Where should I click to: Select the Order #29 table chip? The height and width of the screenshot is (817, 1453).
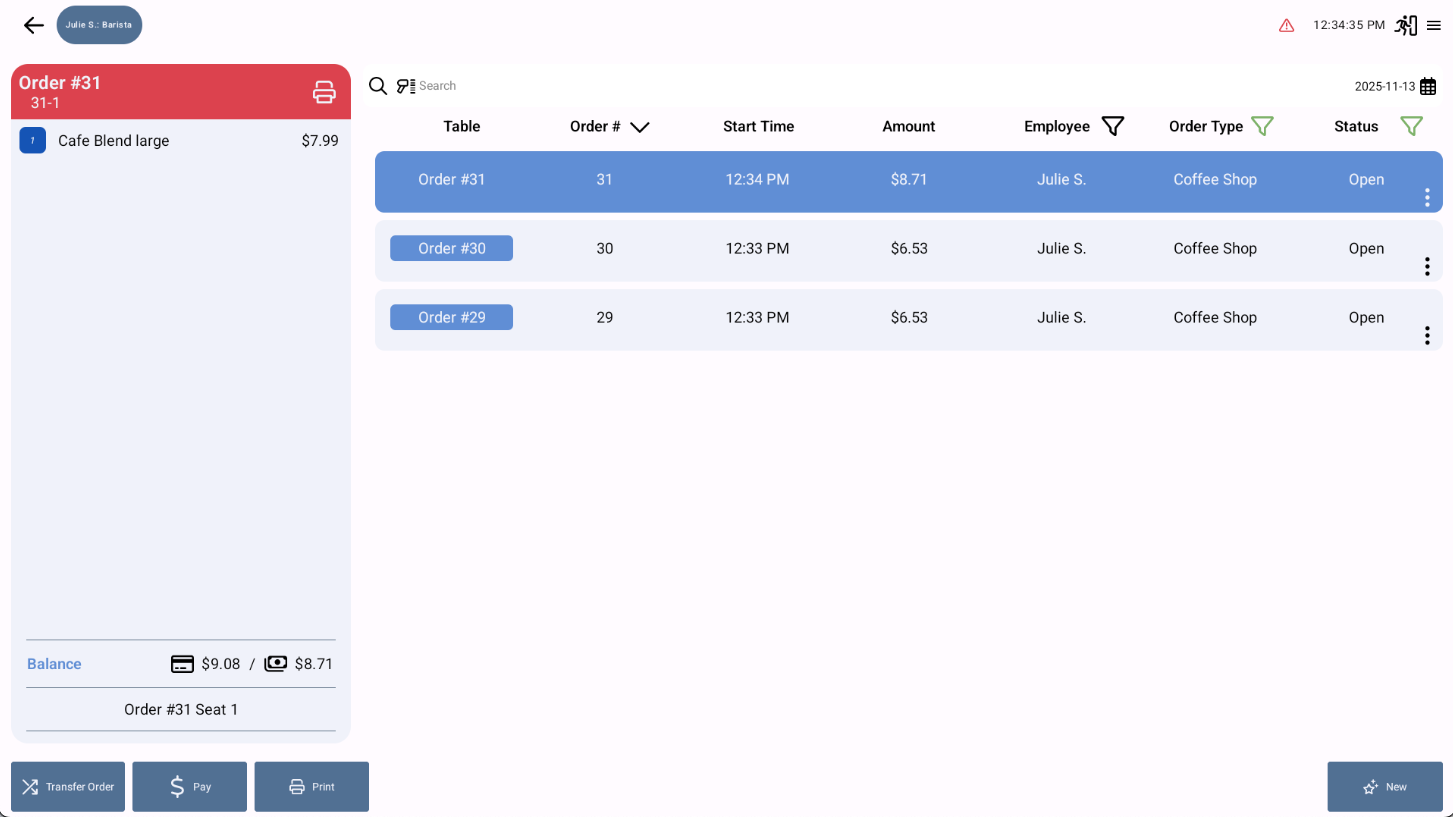(x=451, y=317)
